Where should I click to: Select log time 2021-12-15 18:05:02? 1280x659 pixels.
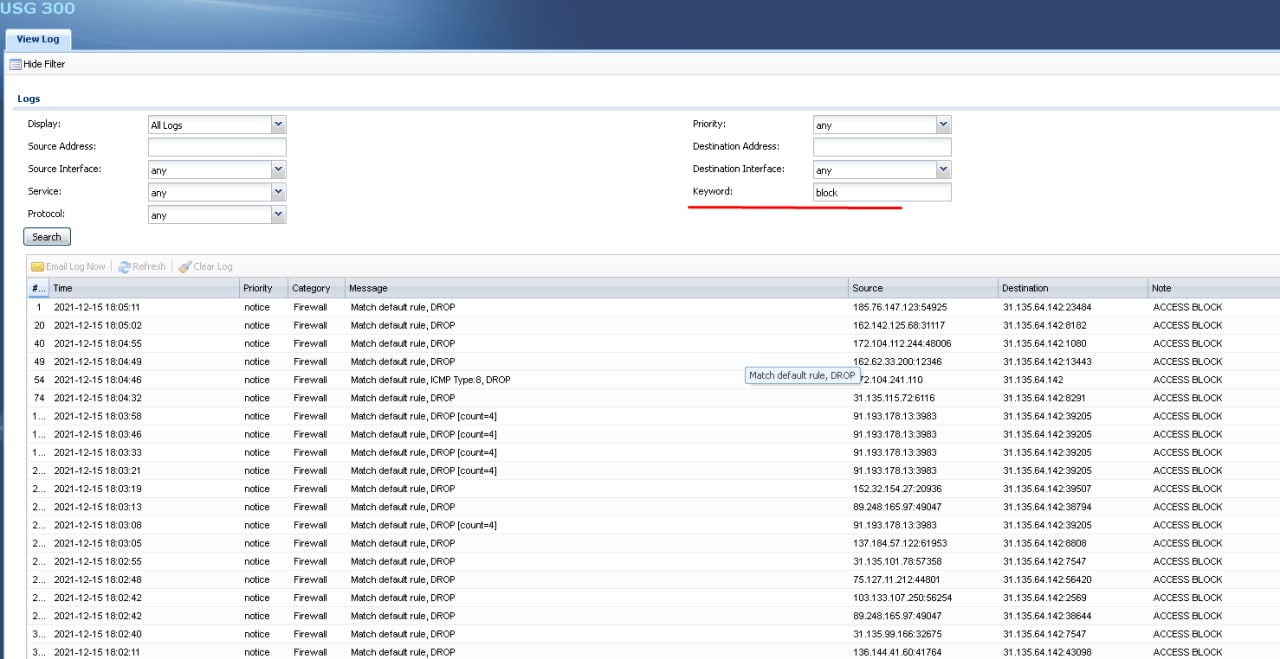click(x=97, y=325)
